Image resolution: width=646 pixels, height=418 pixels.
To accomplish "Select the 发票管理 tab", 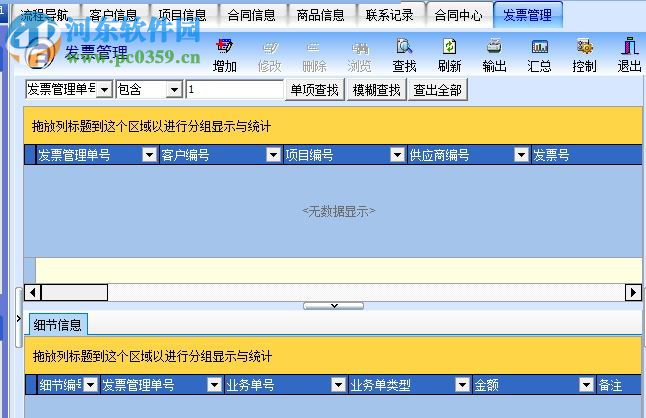I will (x=528, y=15).
